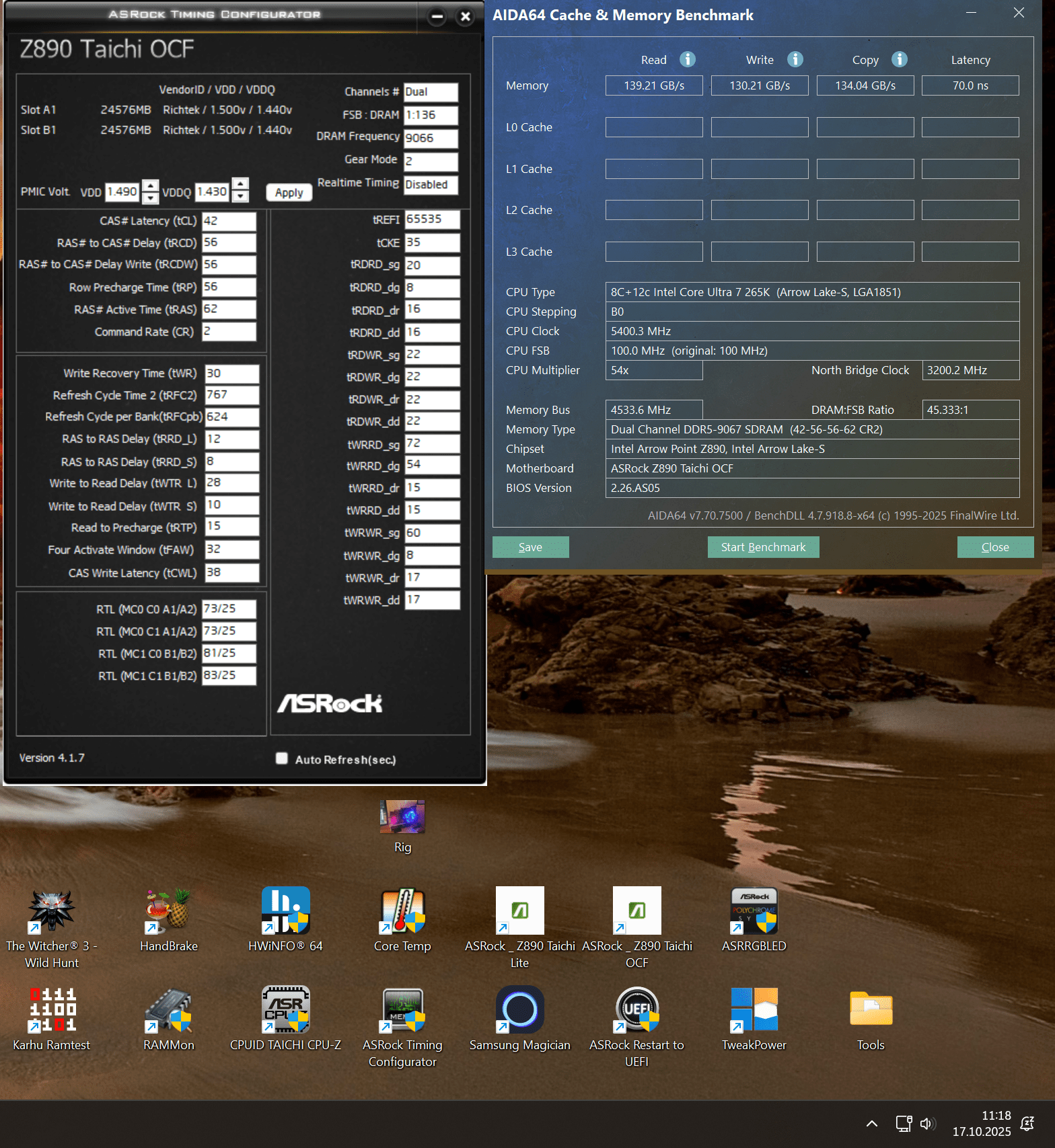Open CPUID TAICHI CPU-Z shortcut

pos(285,1019)
